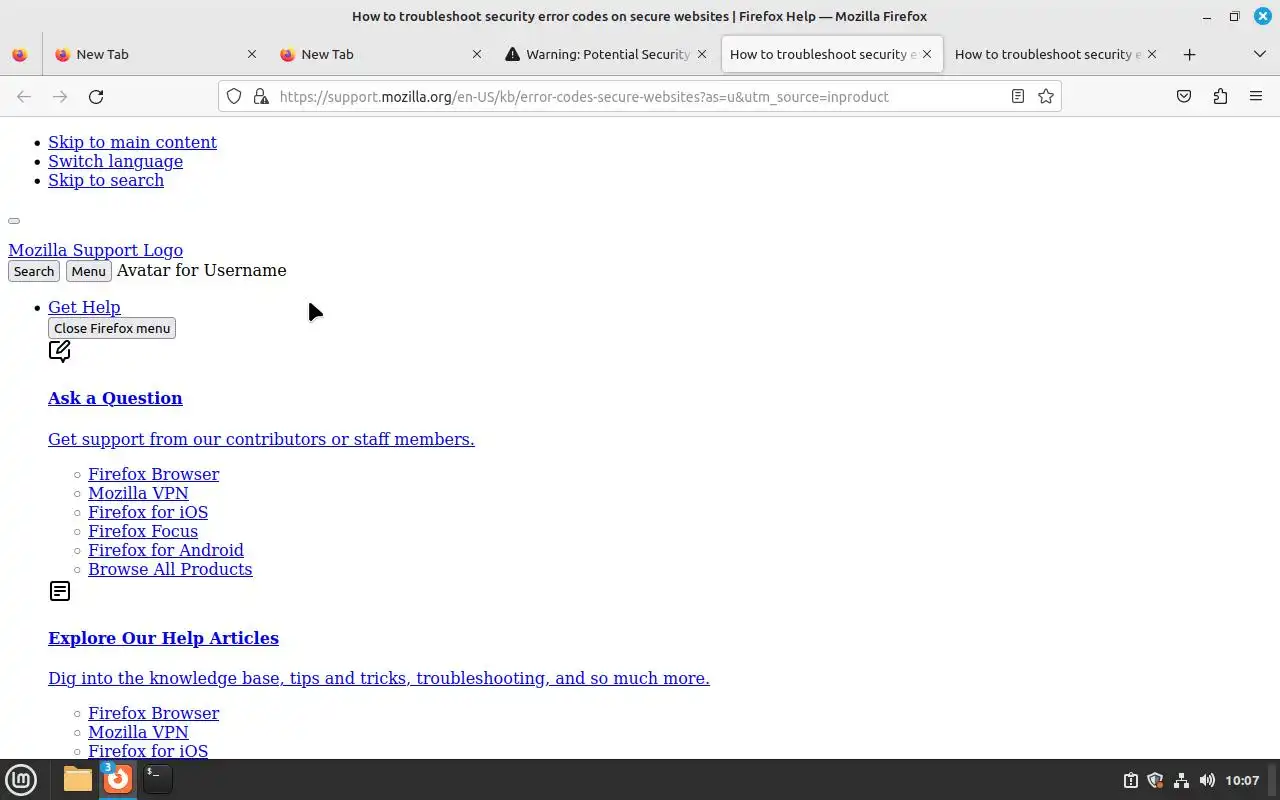Viewport: 1280px width, 800px height.
Task: Open tracking protection shield in address bar
Action: pos(234,96)
